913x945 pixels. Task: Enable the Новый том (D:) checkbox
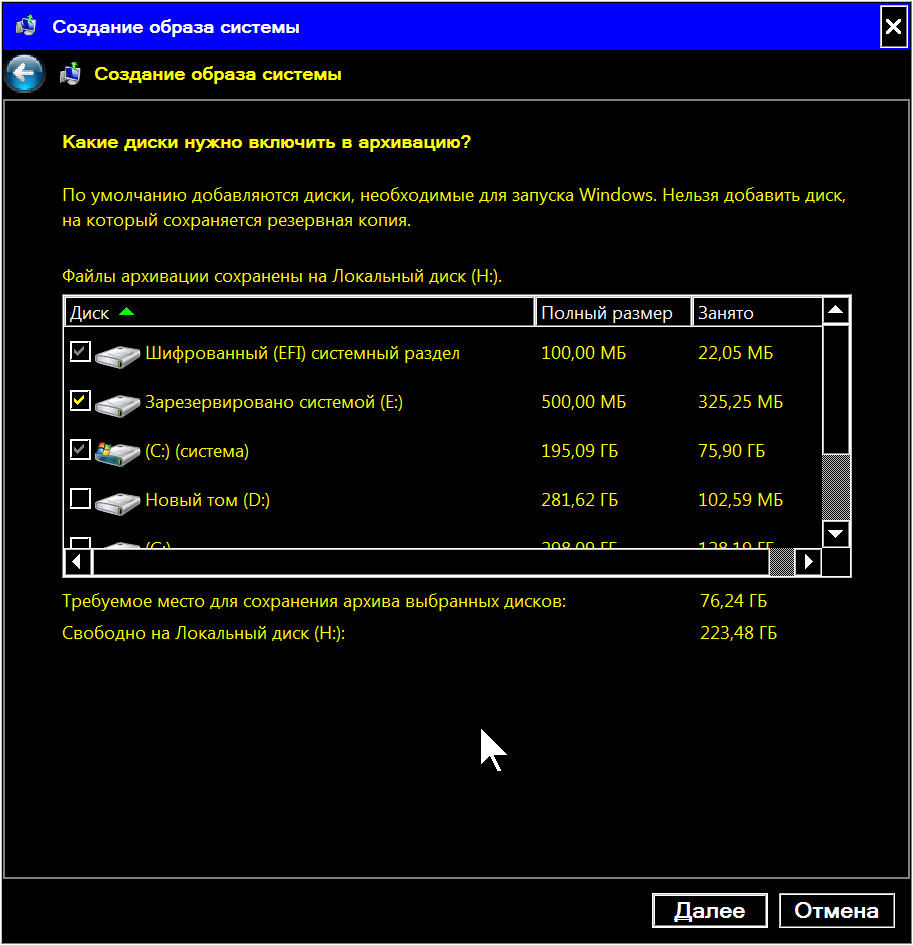pos(80,498)
